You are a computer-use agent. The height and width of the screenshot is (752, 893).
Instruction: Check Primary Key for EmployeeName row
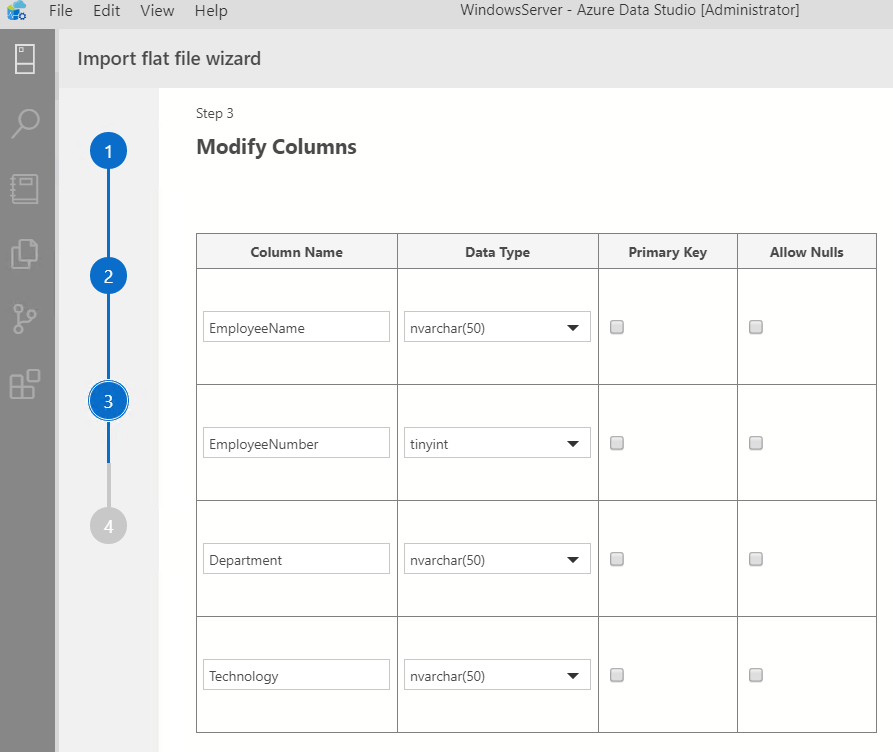click(617, 327)
